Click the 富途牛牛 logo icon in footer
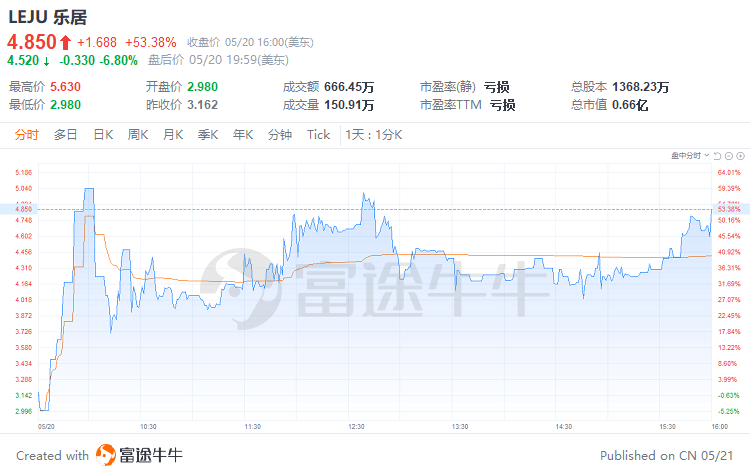The image size is (750, 476). click(x=106, y=454)
